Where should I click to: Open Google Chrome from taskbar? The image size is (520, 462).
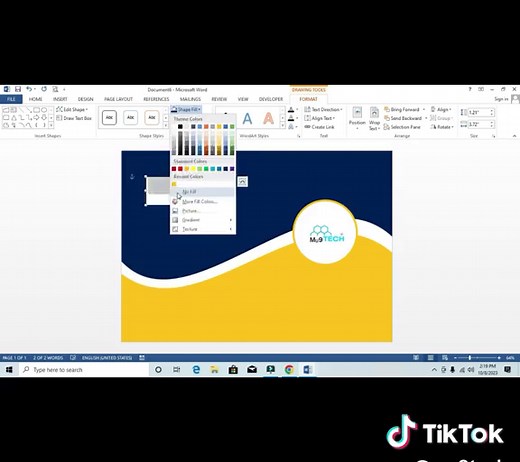click(289, 370)
